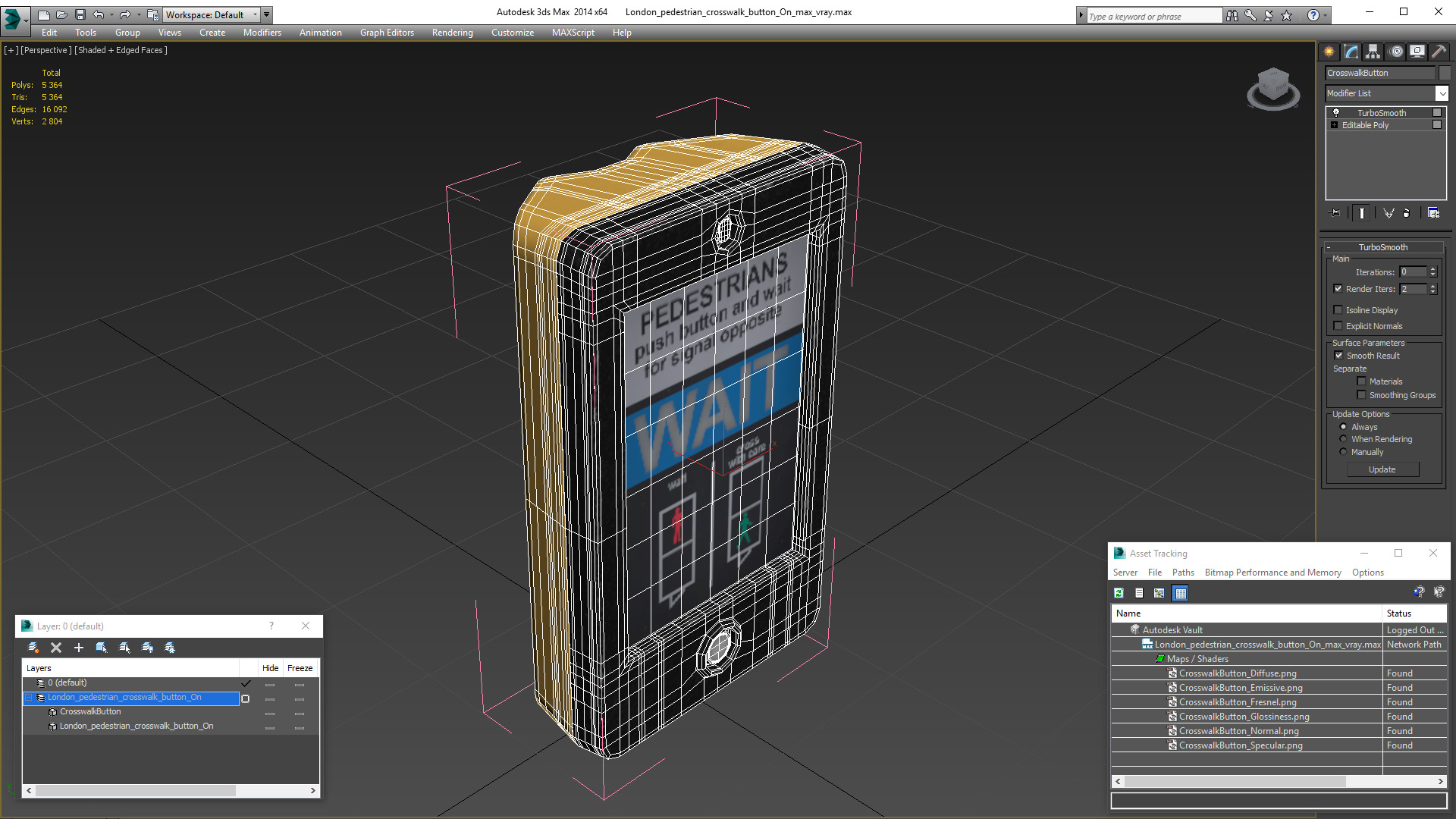Click the New Scene icon in quick access toolbar
Screen dimensions: 1456x819
tap(44, 14)
